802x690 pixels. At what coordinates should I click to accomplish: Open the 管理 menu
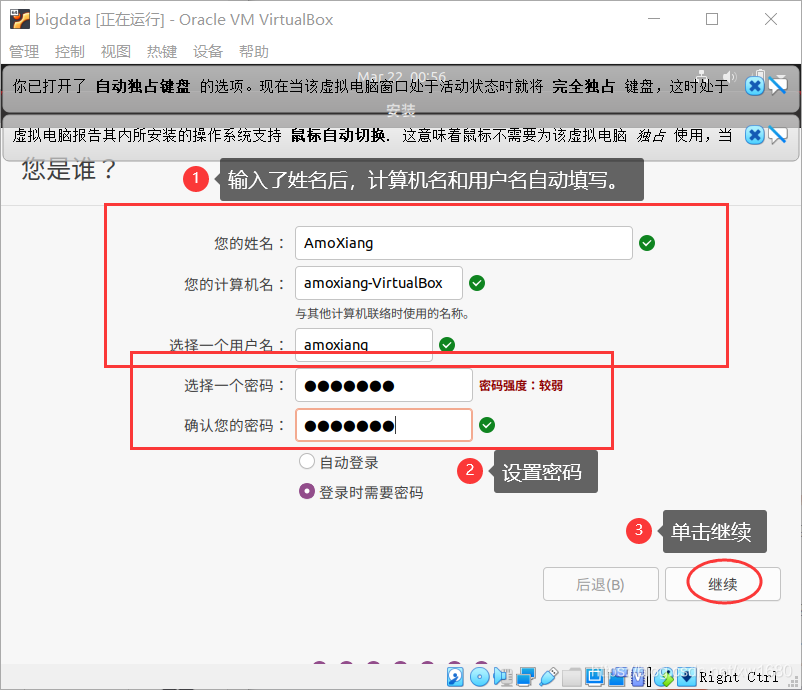[24, 52]
